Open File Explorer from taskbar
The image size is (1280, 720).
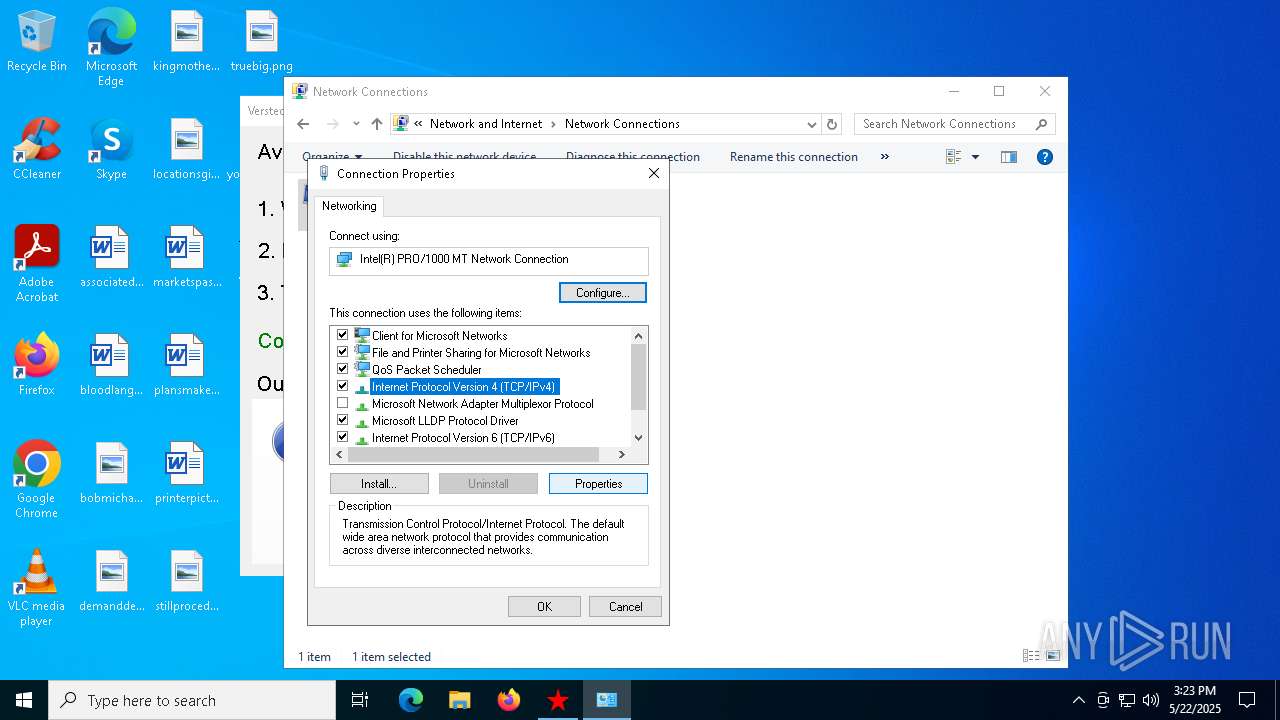coord(459,700)
